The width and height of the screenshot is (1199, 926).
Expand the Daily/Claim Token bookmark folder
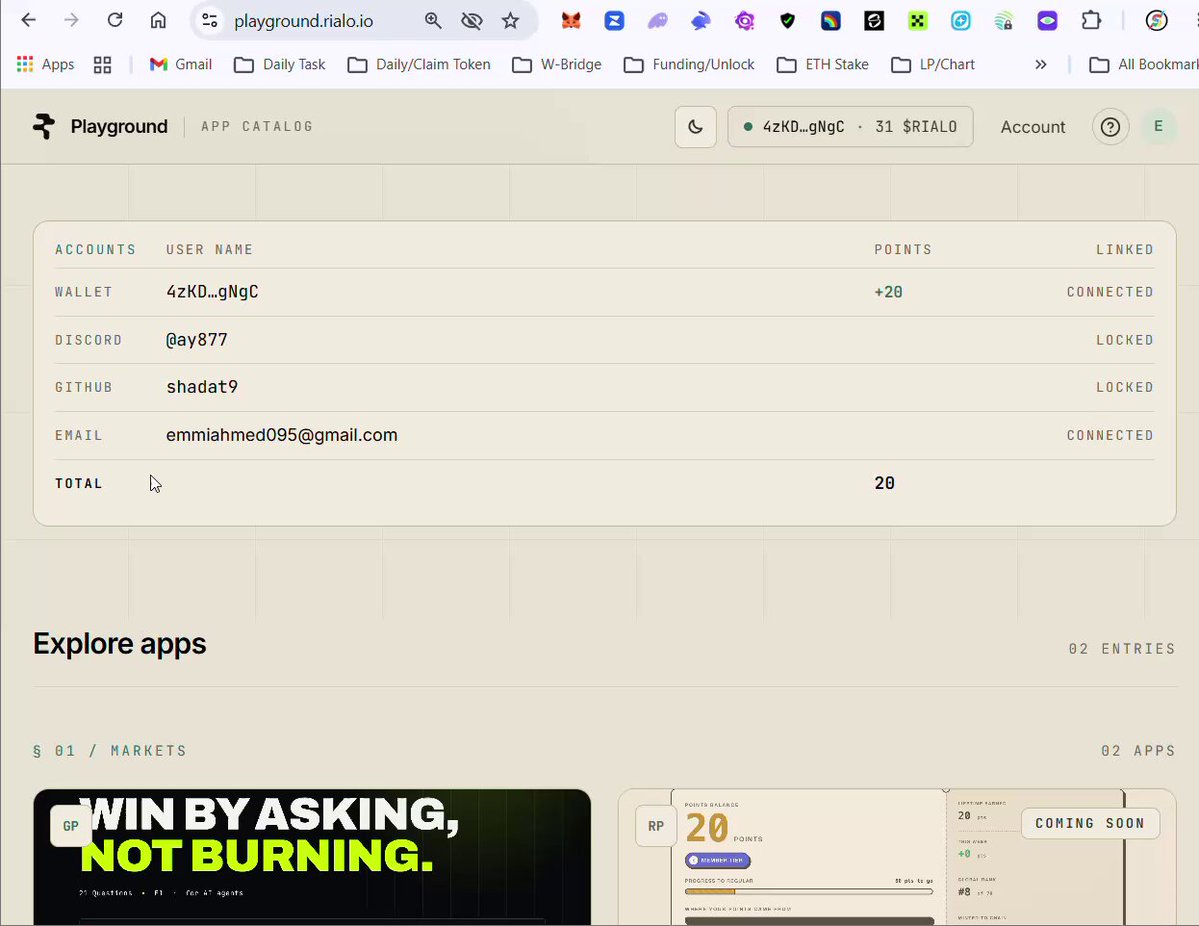tap(419, 65)
